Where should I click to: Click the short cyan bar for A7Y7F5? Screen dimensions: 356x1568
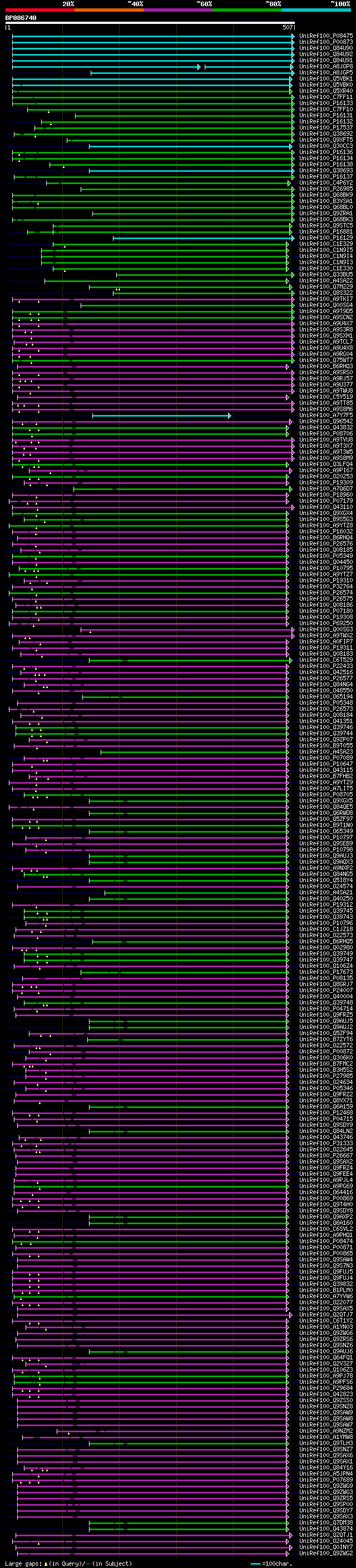pyautogui.click(x=161, y=416)
